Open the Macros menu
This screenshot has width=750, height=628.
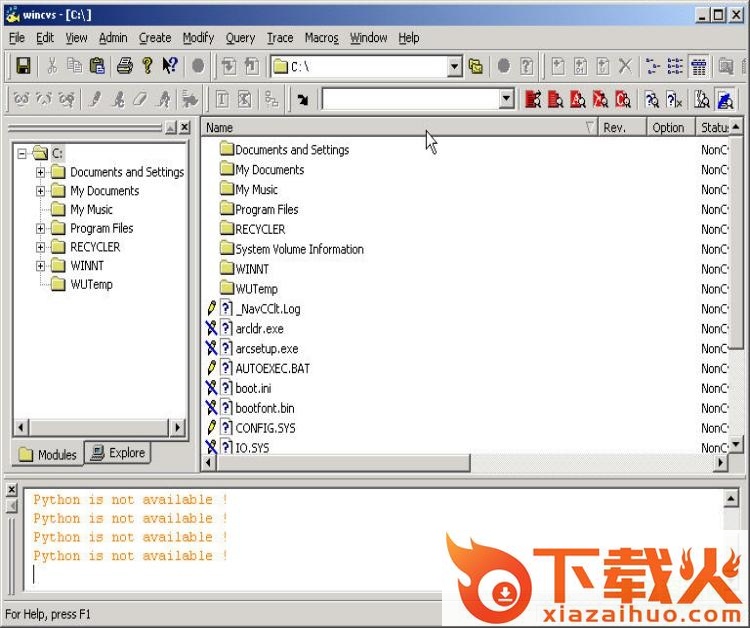(x=321, y=38)
